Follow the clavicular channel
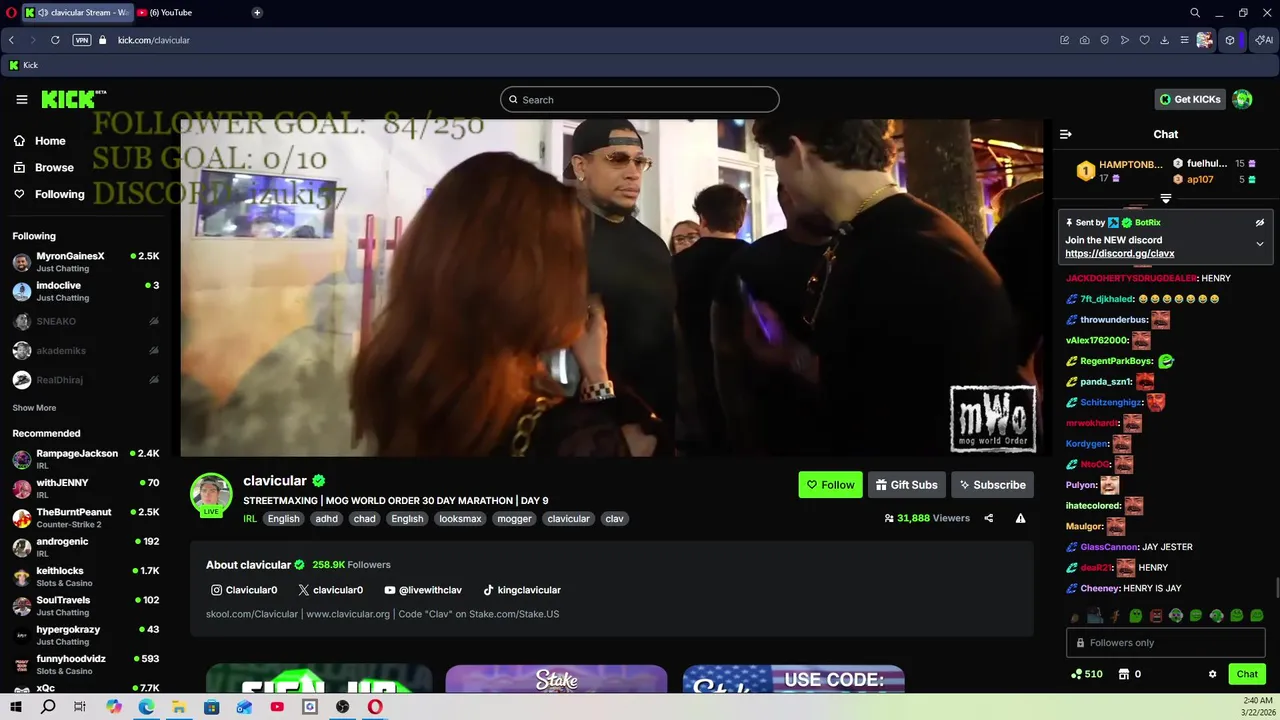 coord(830,485)
